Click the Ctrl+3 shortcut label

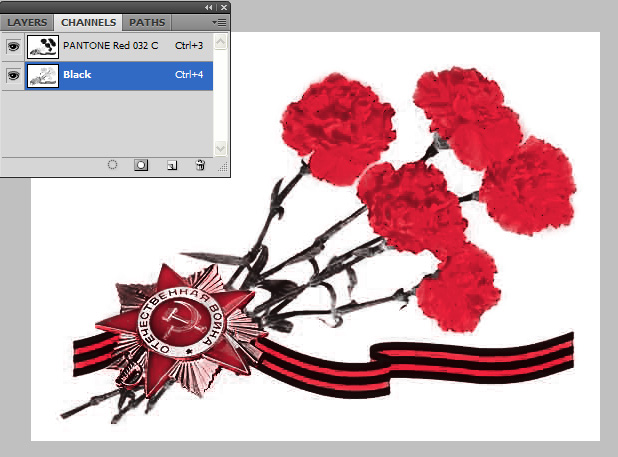tap(189, 46)
